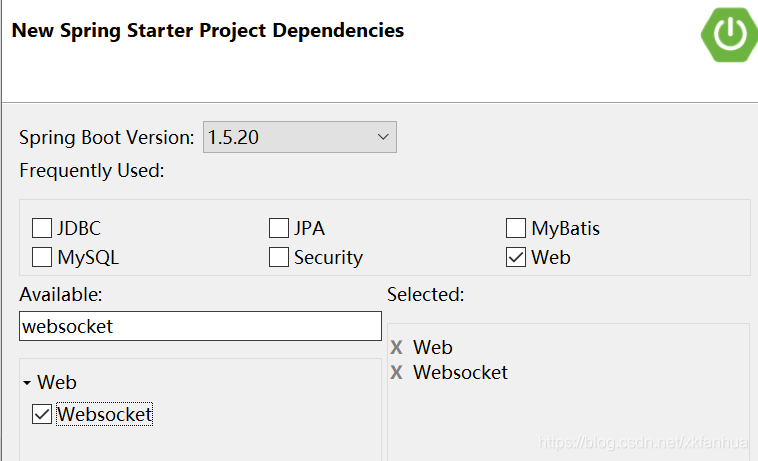Enable the JDBC checkbox
Screen dimensions: 758x461
coord(42,228)
